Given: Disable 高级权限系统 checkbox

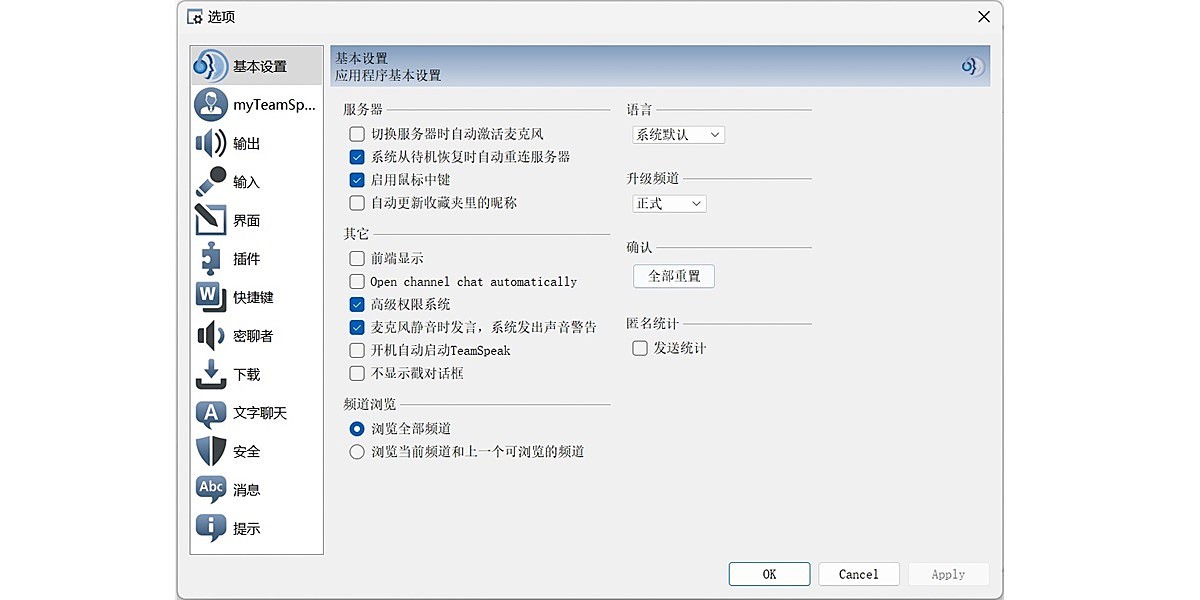Looking at the screenshot, I should click(357, 304).
